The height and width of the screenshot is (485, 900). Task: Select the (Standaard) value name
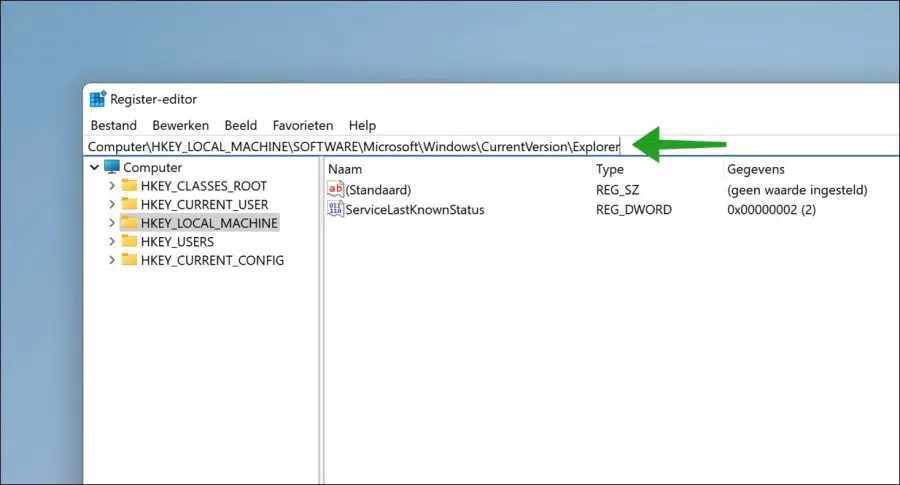[x=378, y=190]
